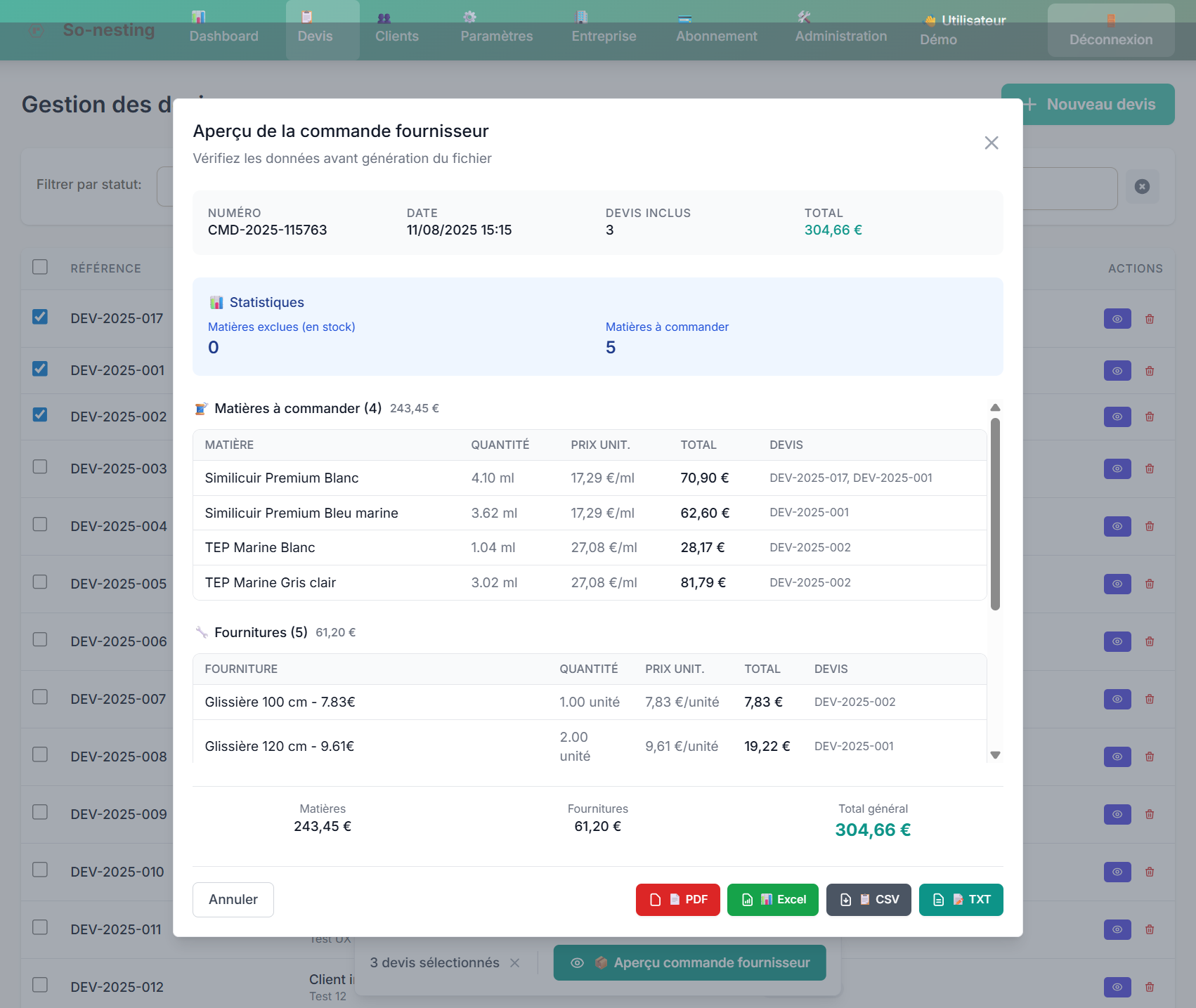The height and width of the screenshot is (1008, 1196).
Task: Generate the TXT file export
Action: 961,899
